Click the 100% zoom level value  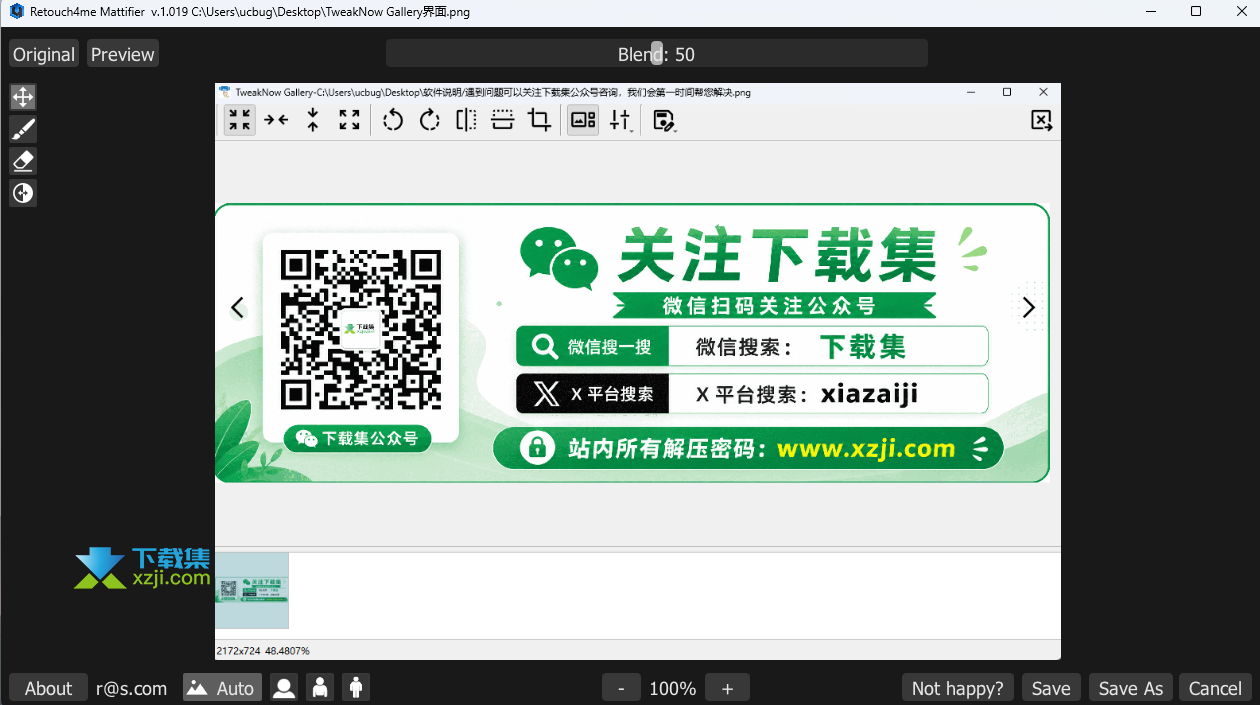[x=673, y=688]
